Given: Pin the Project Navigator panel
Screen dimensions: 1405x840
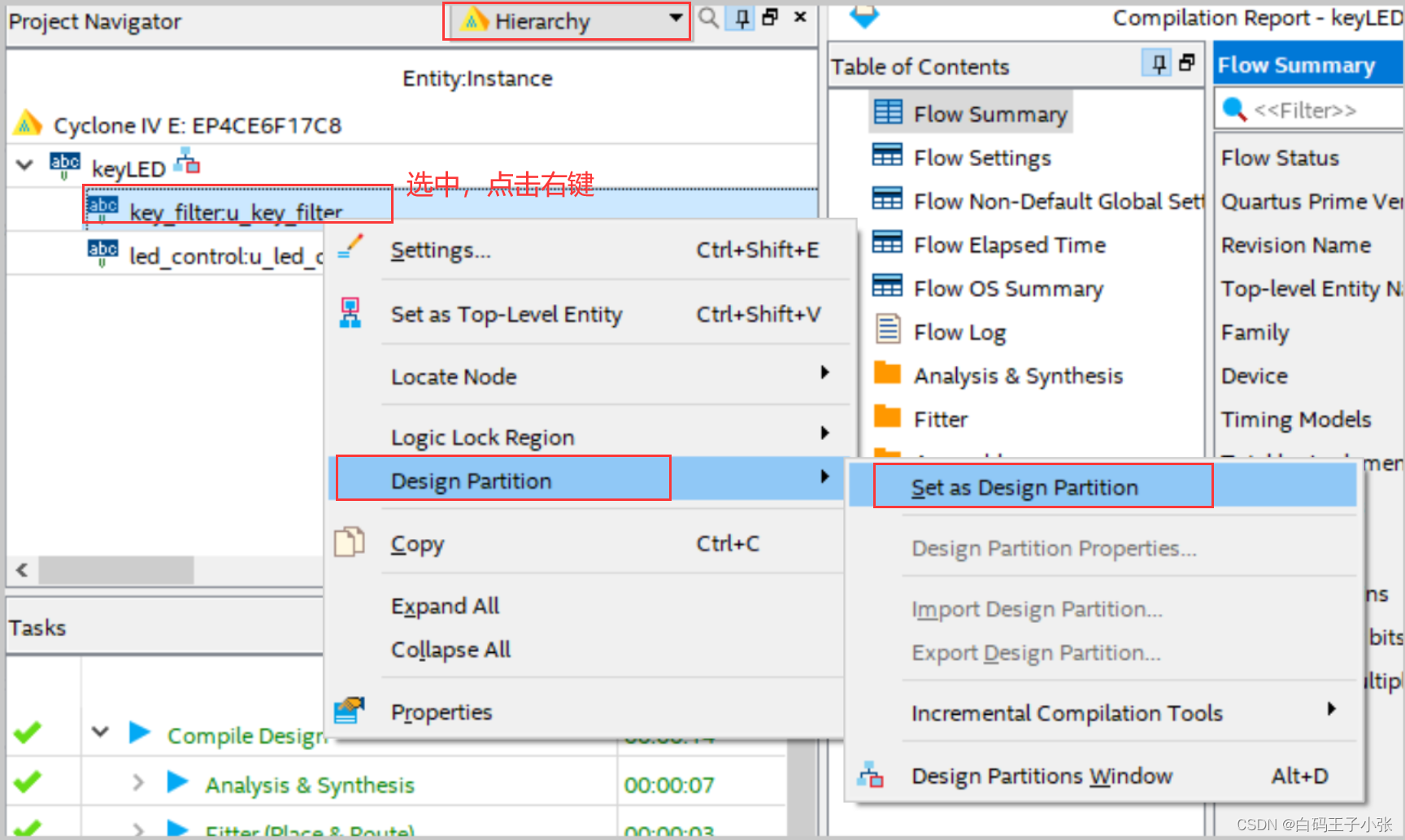Looking at the screenshot, I should tap(742, 18).
